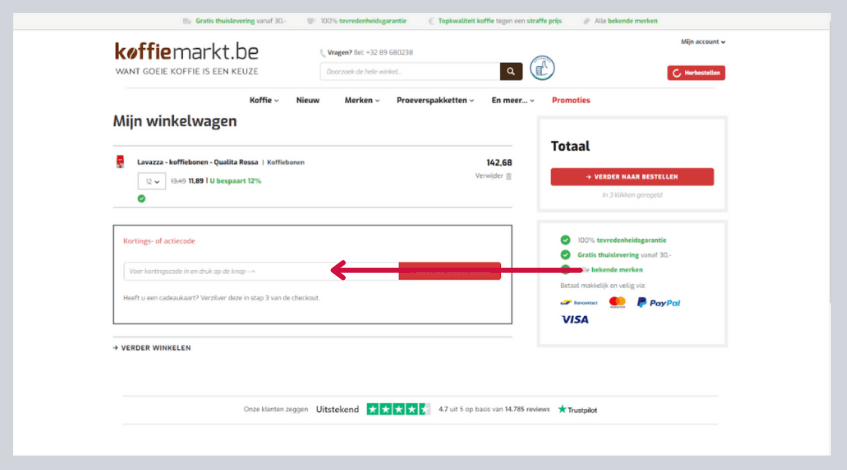Click the koffiemarkt.be logo
The height and width of the screenshot is (470, 847).
pyautogui.click(x=186, y=51)
